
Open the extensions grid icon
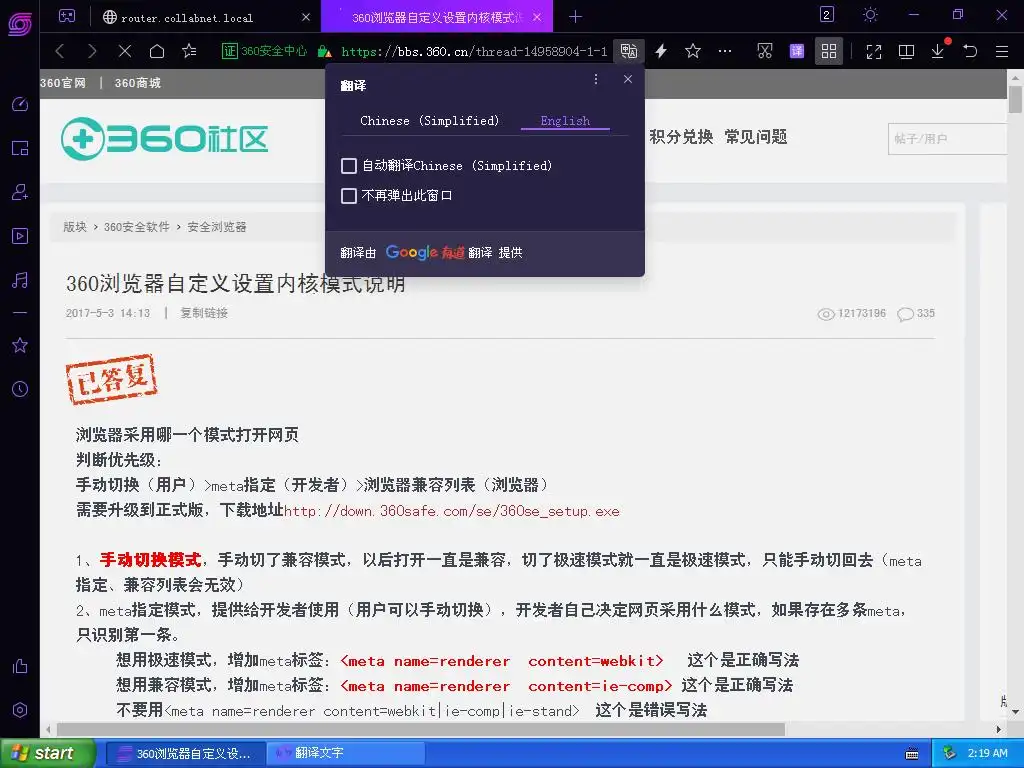[829, 51]
